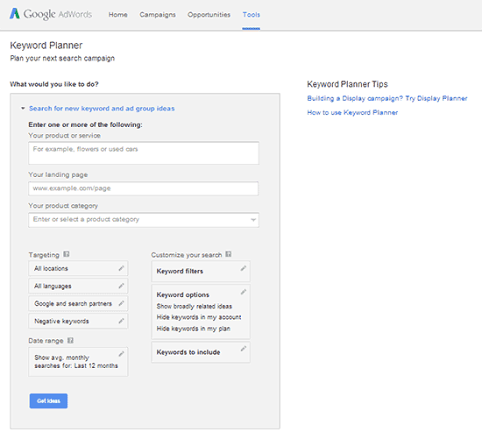Screen dimensions: 482x432
Task: Click 'Hide keywords in my plan' text
Action: pyautogui.click(x=193, y=329)
